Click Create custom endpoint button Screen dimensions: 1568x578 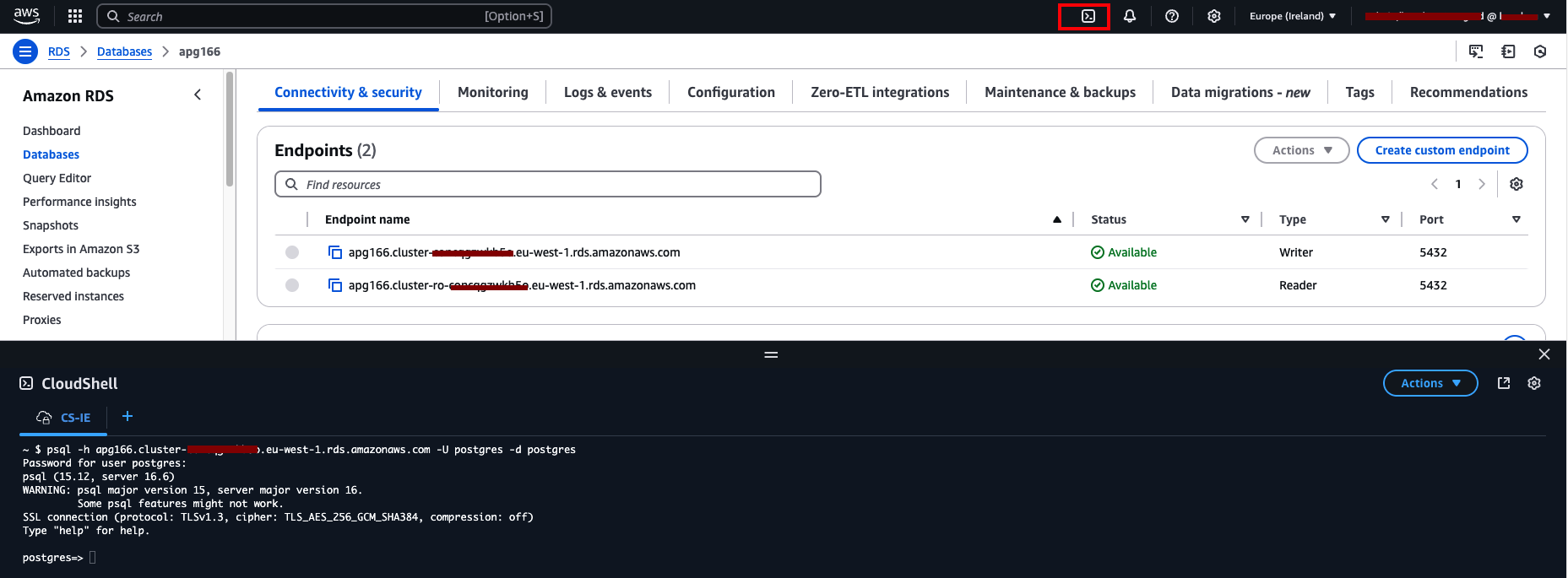coord(1442,150)
